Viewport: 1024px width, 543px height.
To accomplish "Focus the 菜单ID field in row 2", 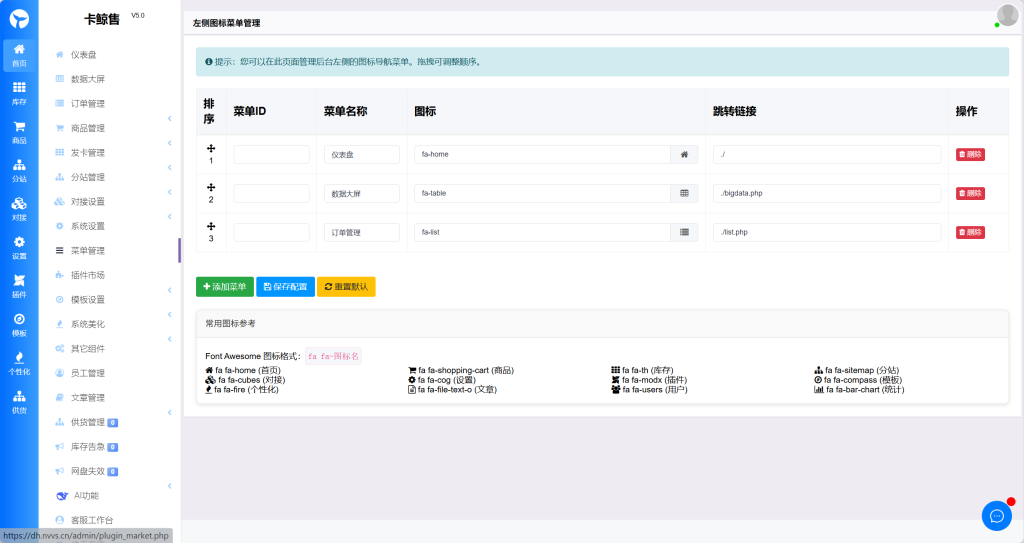I will (272, 193).
